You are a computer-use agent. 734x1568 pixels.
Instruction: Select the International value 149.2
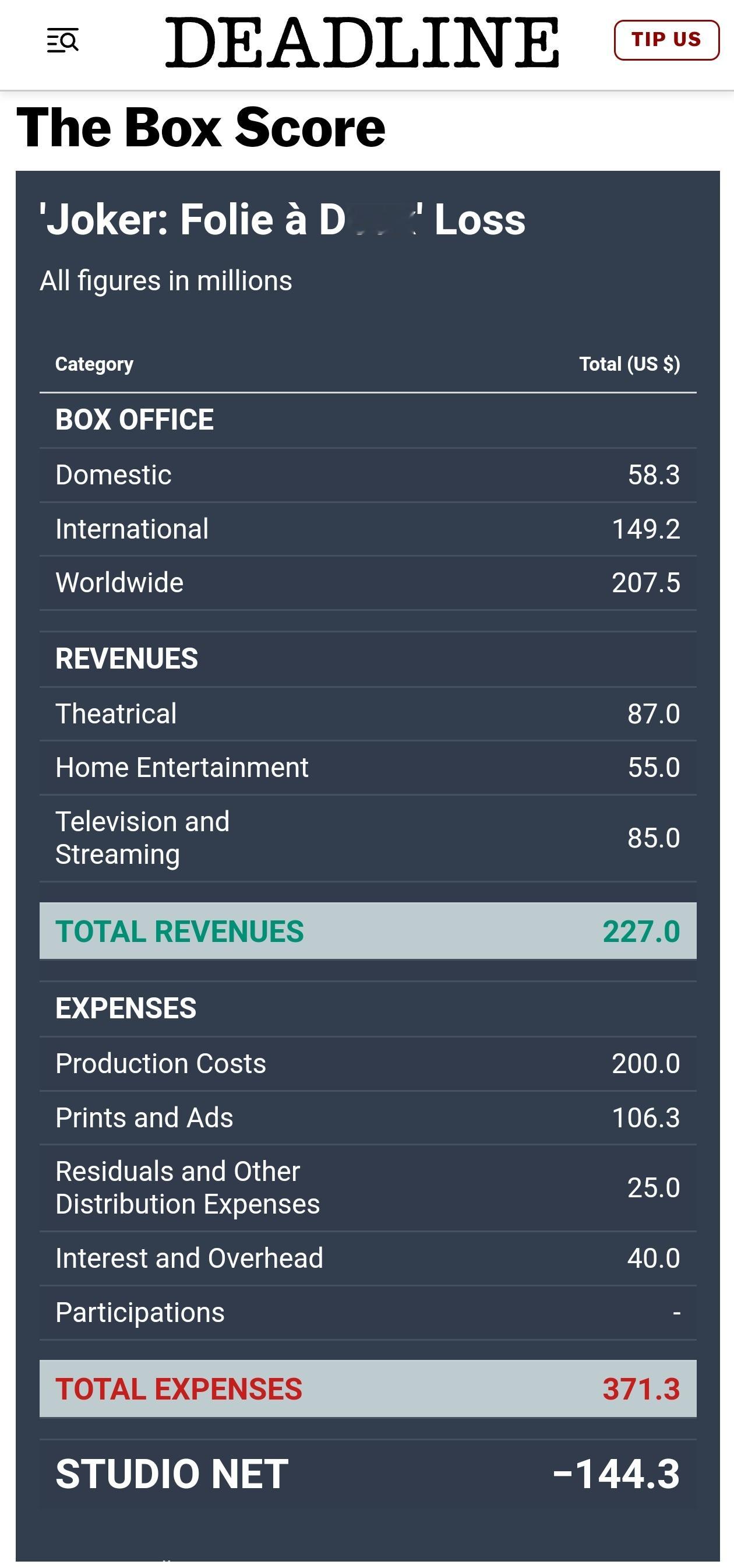(x=646, y=528)
